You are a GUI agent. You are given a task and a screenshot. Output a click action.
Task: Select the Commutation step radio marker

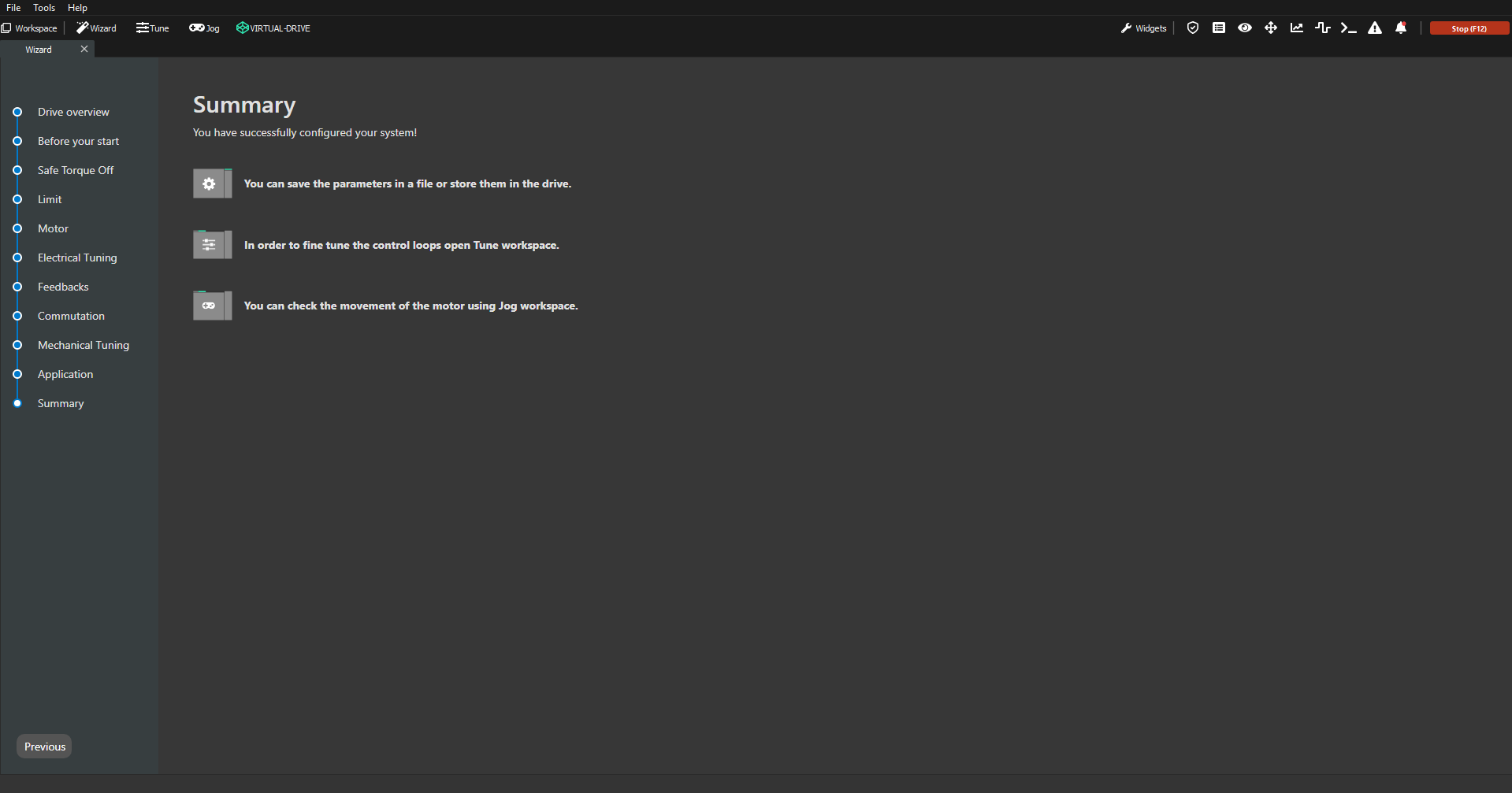click(x=17, y=316)
